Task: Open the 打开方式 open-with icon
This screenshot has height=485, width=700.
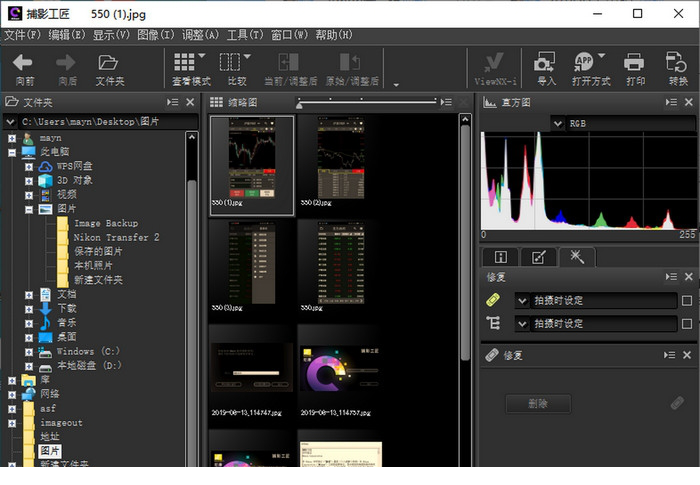Action: click(585, 63)
